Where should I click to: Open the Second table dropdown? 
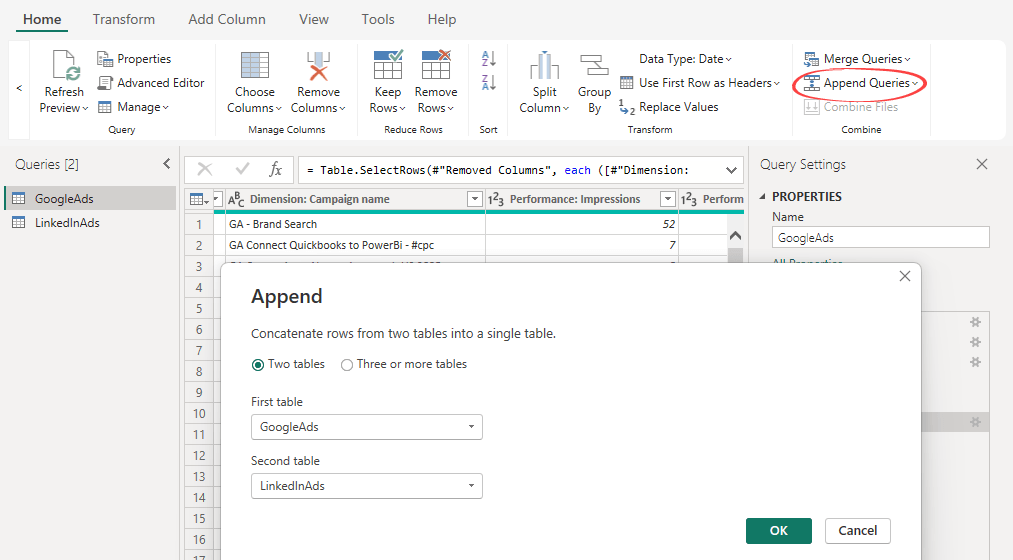point(367,486)
